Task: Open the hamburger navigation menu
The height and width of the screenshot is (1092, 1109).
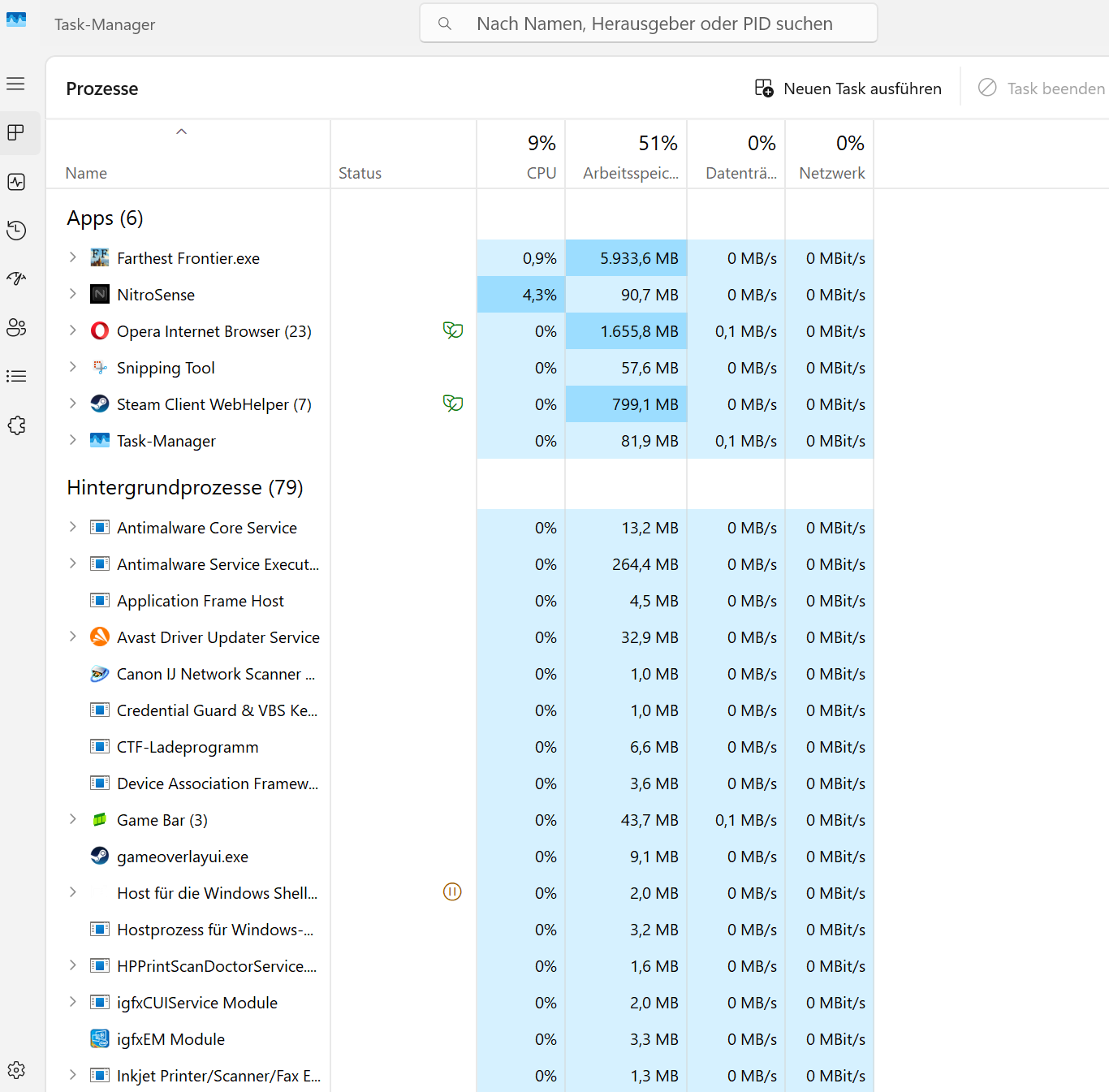Action: [16, 84]
